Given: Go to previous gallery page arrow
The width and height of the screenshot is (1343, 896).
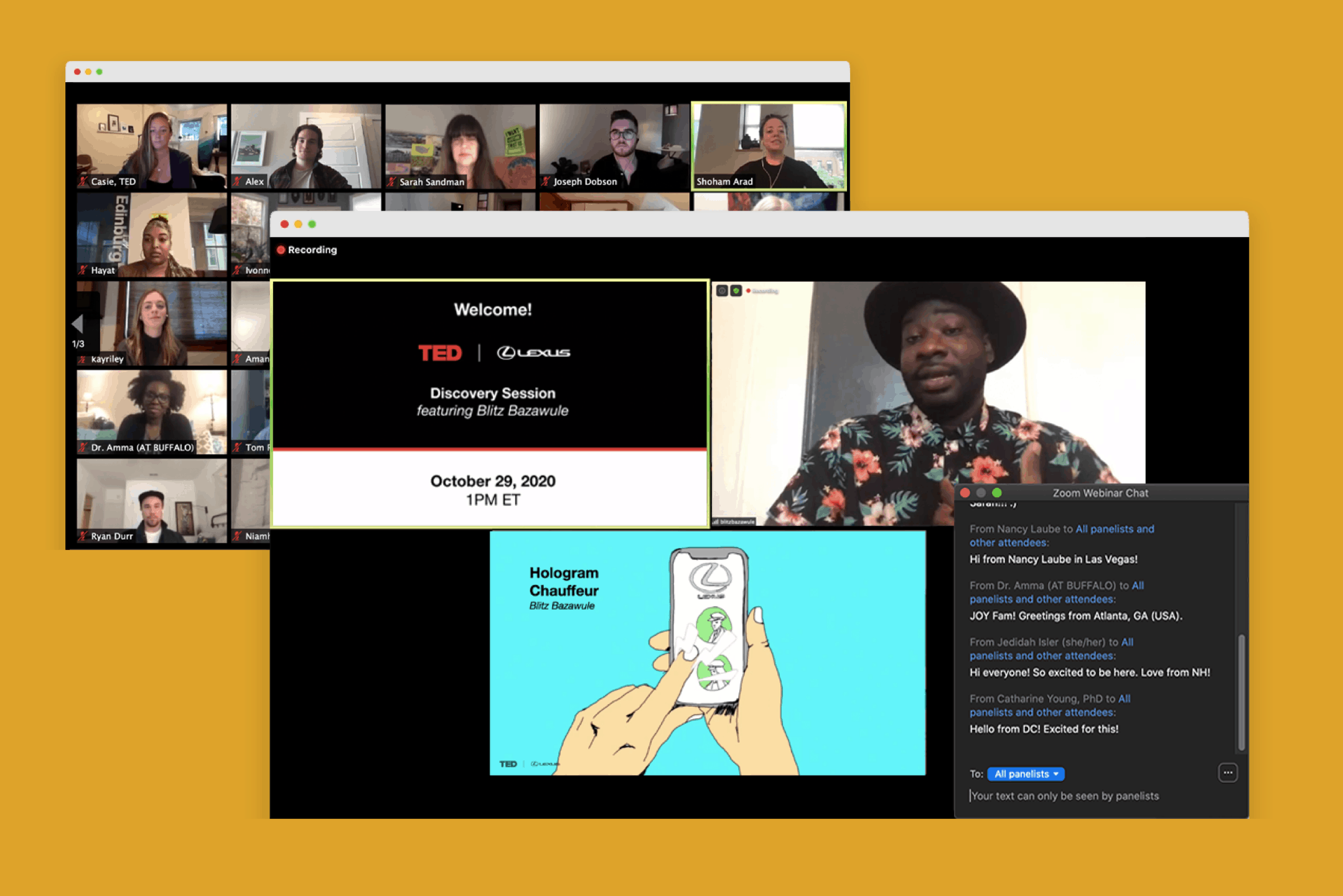Looking at the screenshot, I should tap(78, 324).
